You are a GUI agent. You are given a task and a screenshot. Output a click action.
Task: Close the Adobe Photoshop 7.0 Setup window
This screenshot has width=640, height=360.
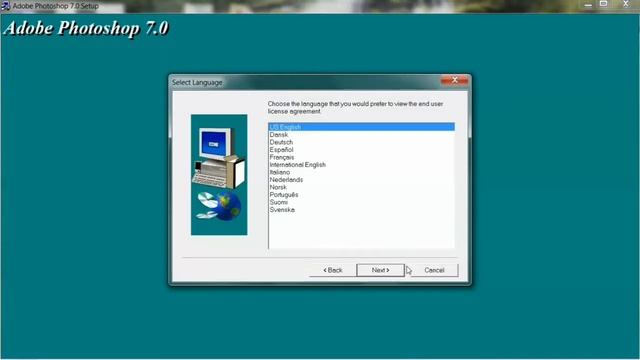pyautogui.click(x=626, y=4)
